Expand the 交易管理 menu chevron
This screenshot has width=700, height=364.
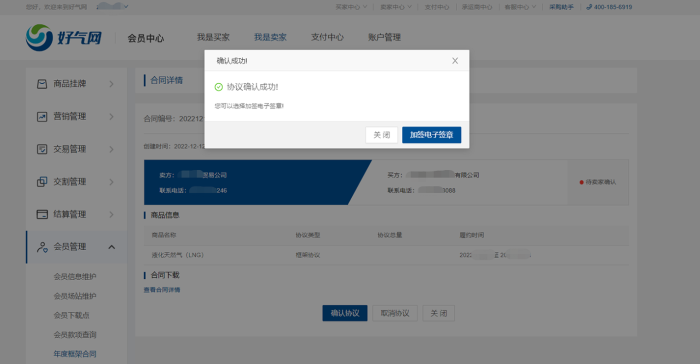tap(112, 149)
